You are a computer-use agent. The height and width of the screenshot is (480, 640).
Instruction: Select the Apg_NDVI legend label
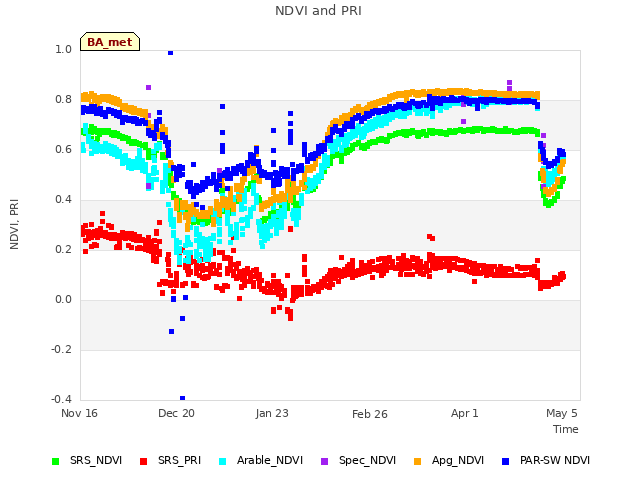458,460
